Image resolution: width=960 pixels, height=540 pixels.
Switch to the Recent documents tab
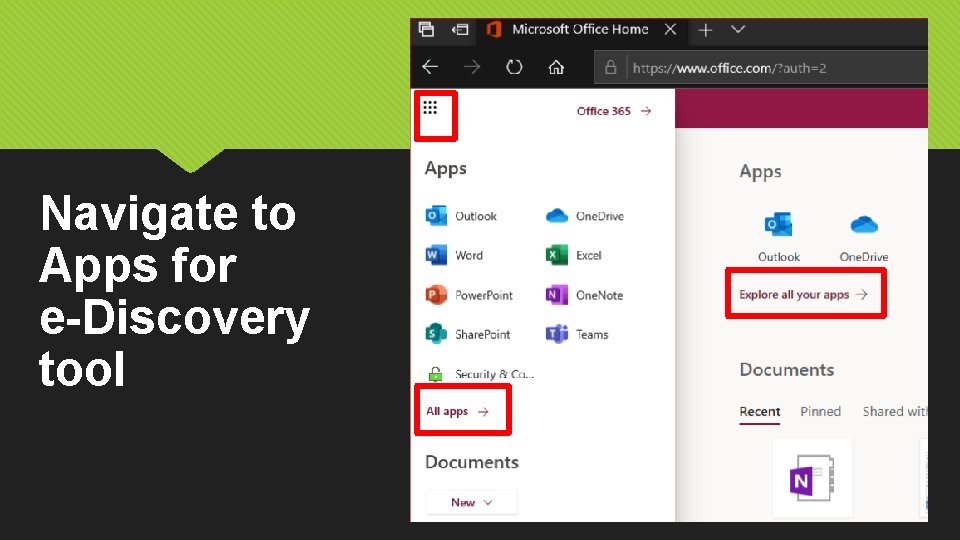pyautogui.click(x=759, y=411)
